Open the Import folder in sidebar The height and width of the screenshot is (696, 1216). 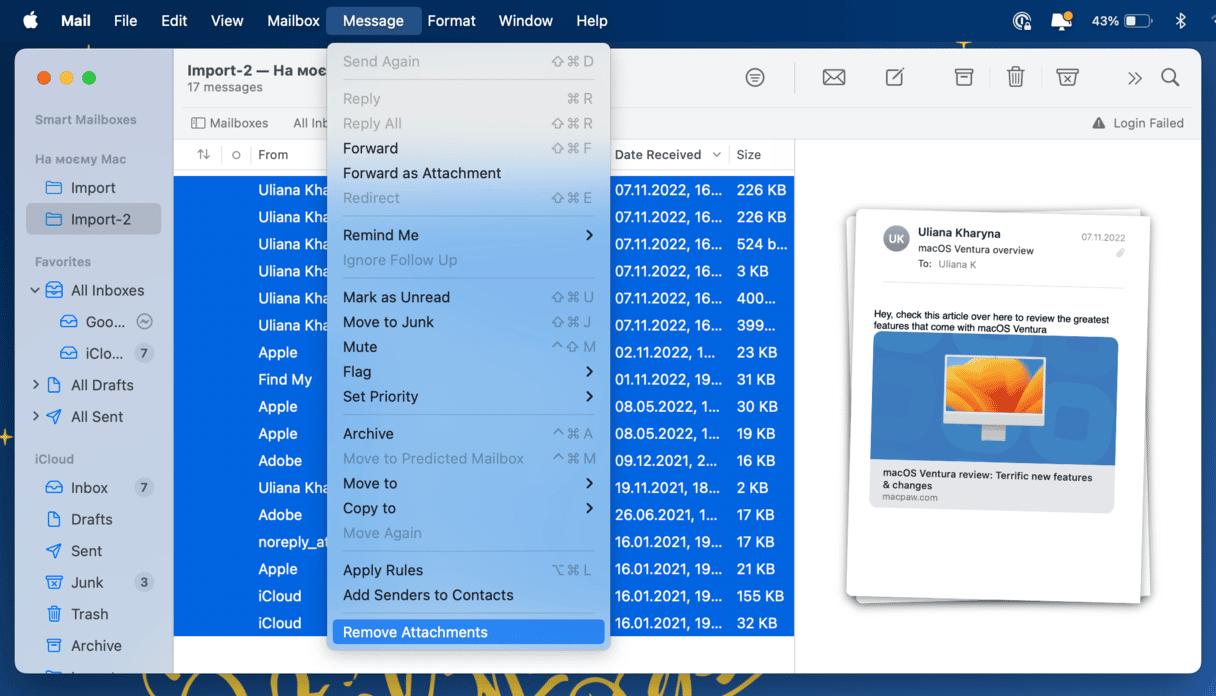coord(93,188)
